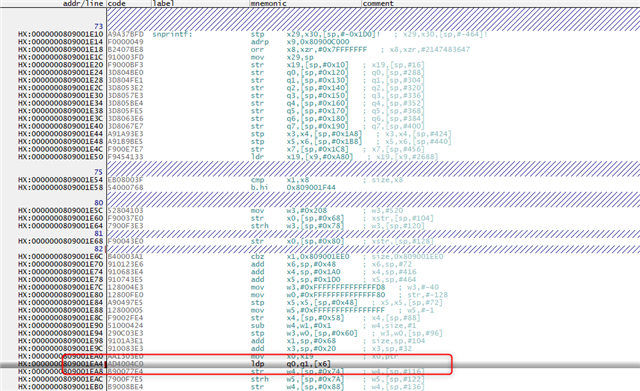Click address HX:0000000809001E9C
This screenshot has width=640, height=391.
61,349
